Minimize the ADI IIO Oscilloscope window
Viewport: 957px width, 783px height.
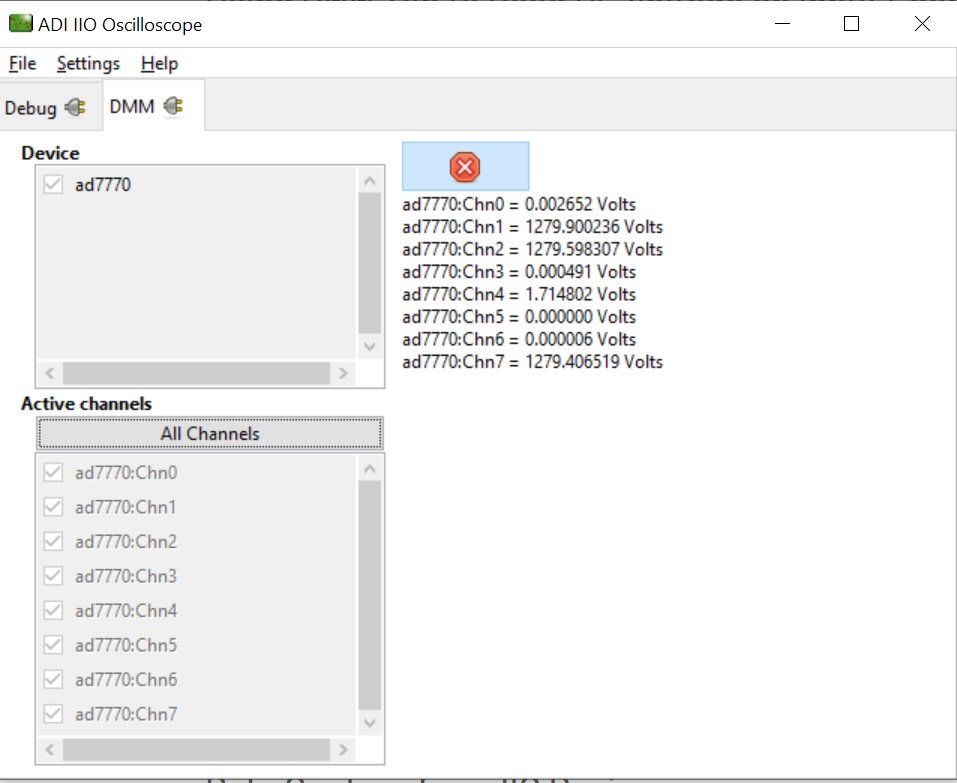click(x=782, y=24)
